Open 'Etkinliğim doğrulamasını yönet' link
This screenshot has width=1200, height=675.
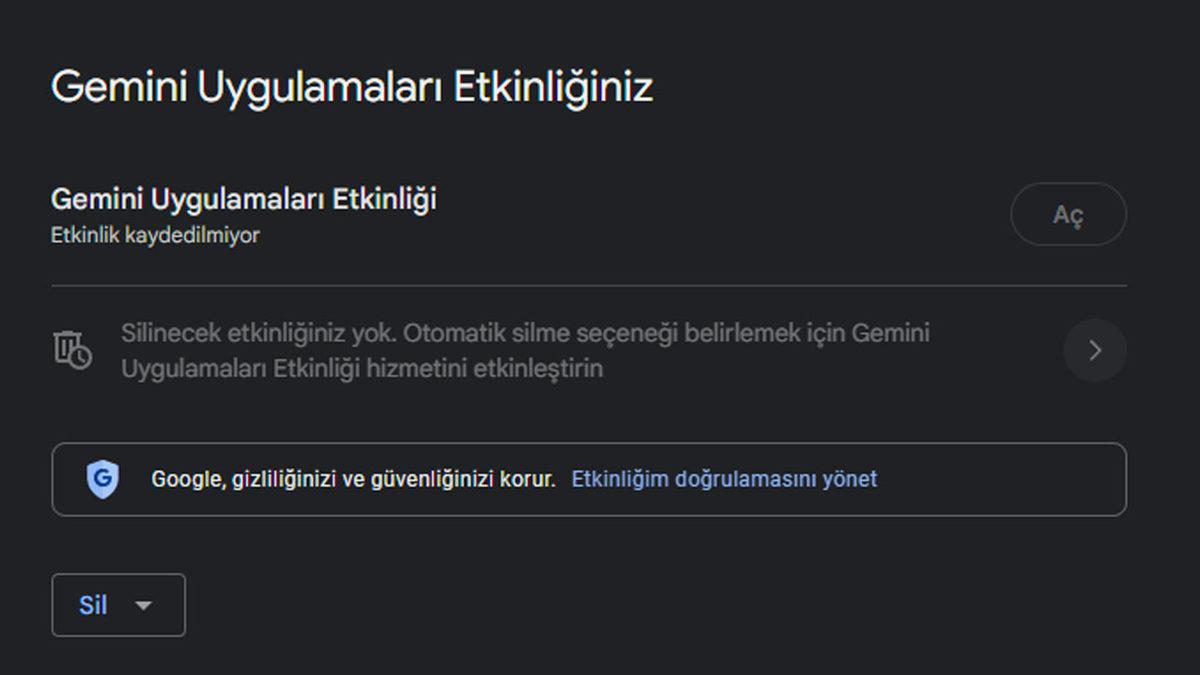pos(723,479)
